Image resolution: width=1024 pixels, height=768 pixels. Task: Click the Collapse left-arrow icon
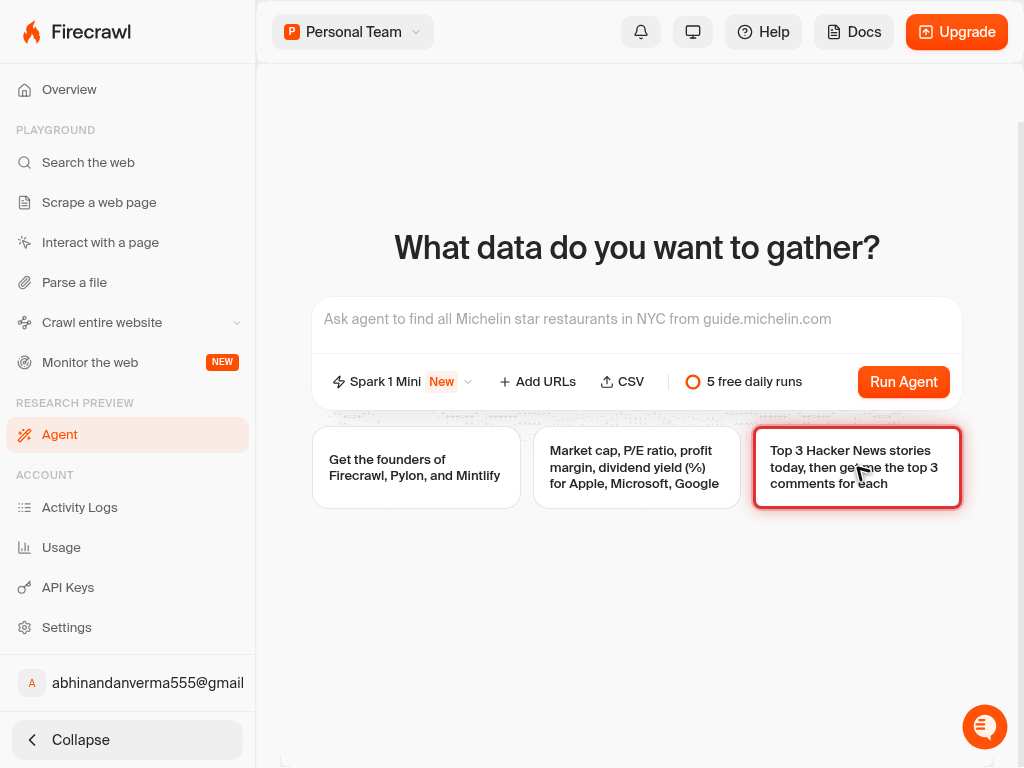[32, 740]
